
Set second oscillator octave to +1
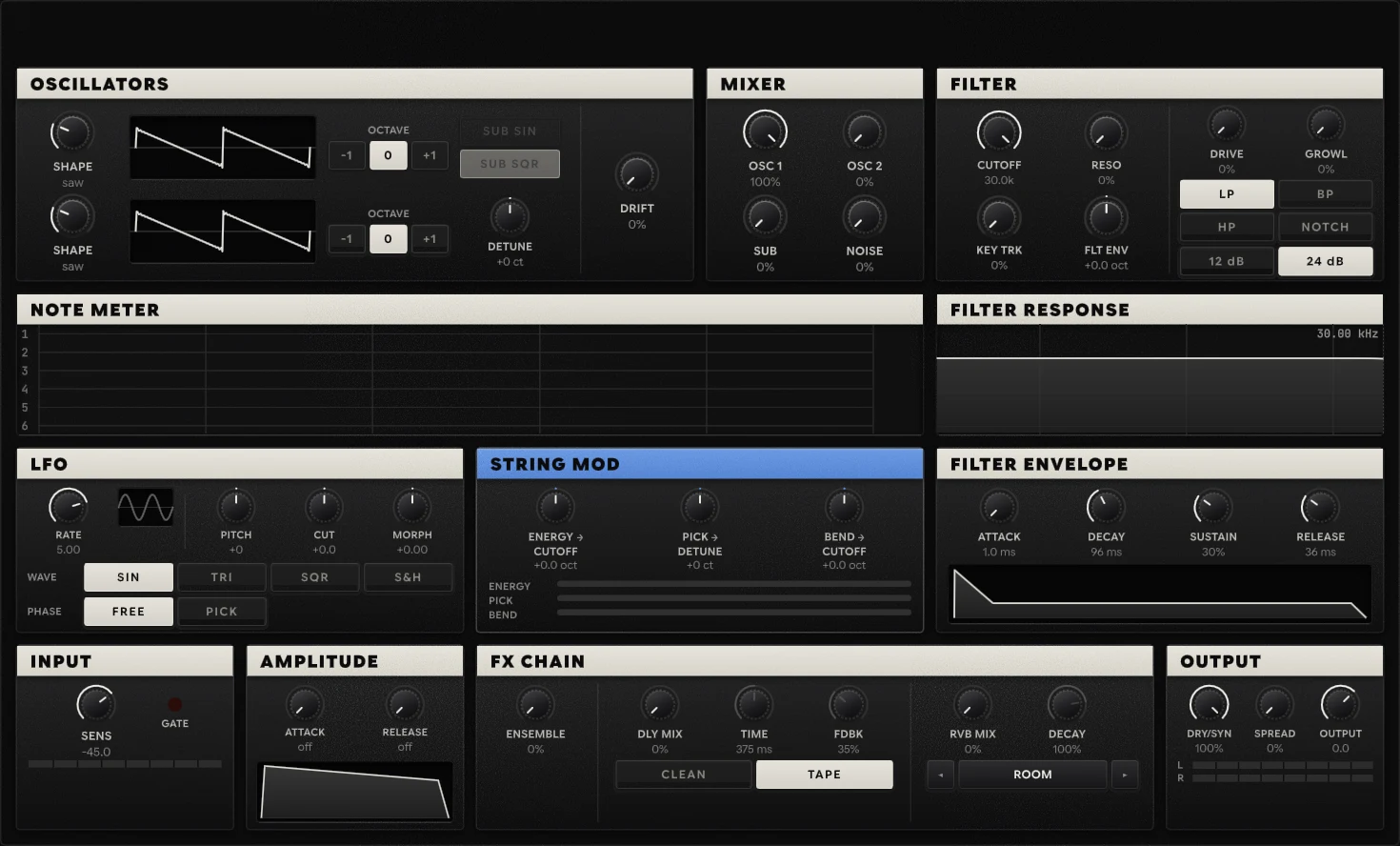[430, 239]
